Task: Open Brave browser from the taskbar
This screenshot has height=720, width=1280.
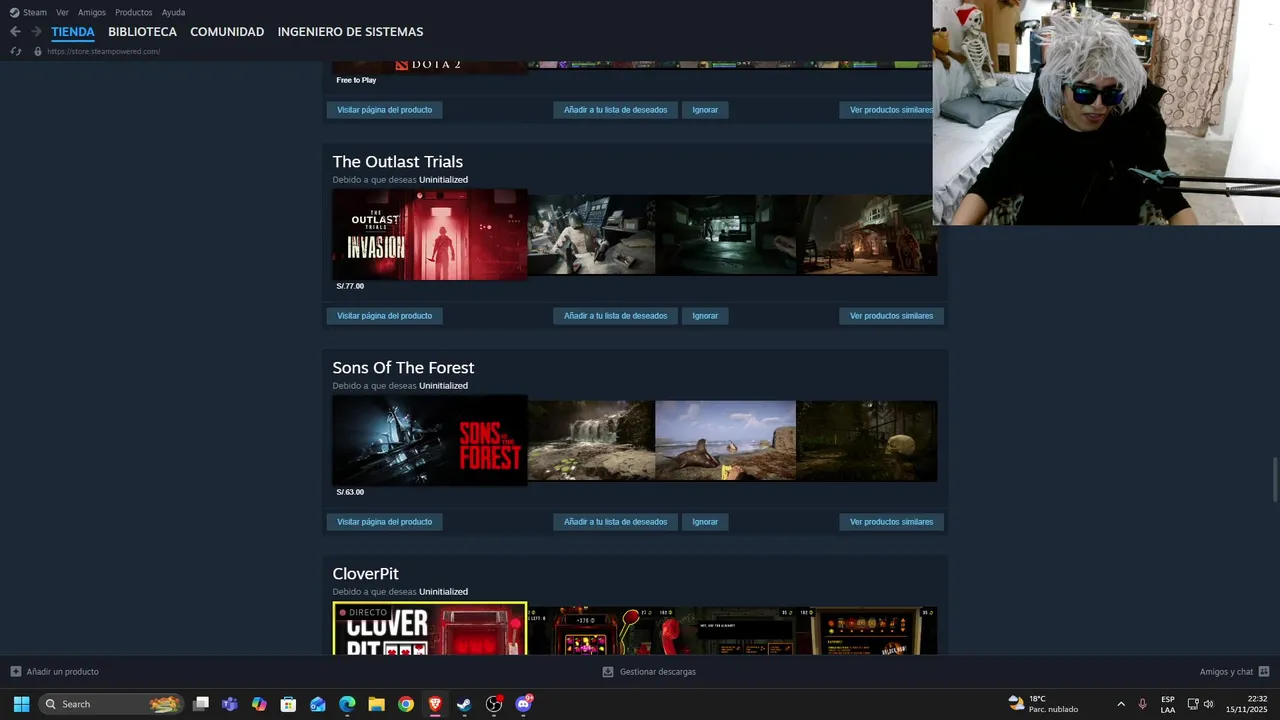Action: click(435, 704)
